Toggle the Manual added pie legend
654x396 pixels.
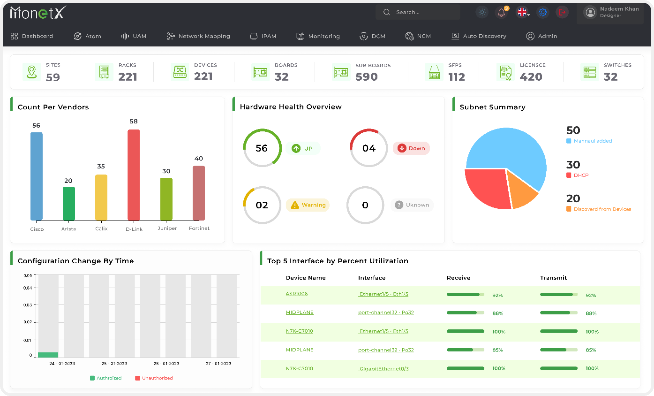(589, 141)
